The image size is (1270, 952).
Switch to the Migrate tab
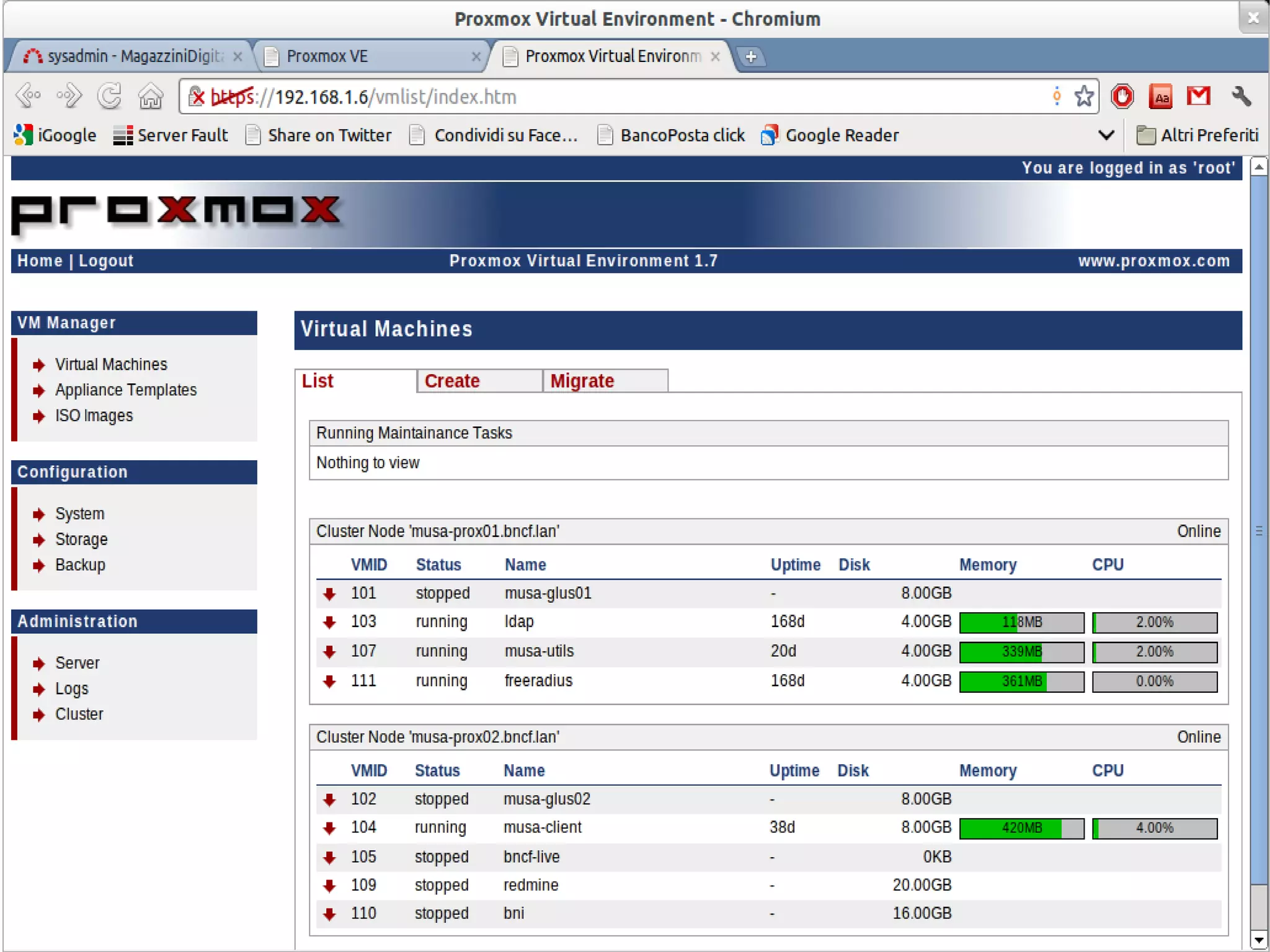coord(582,381)
